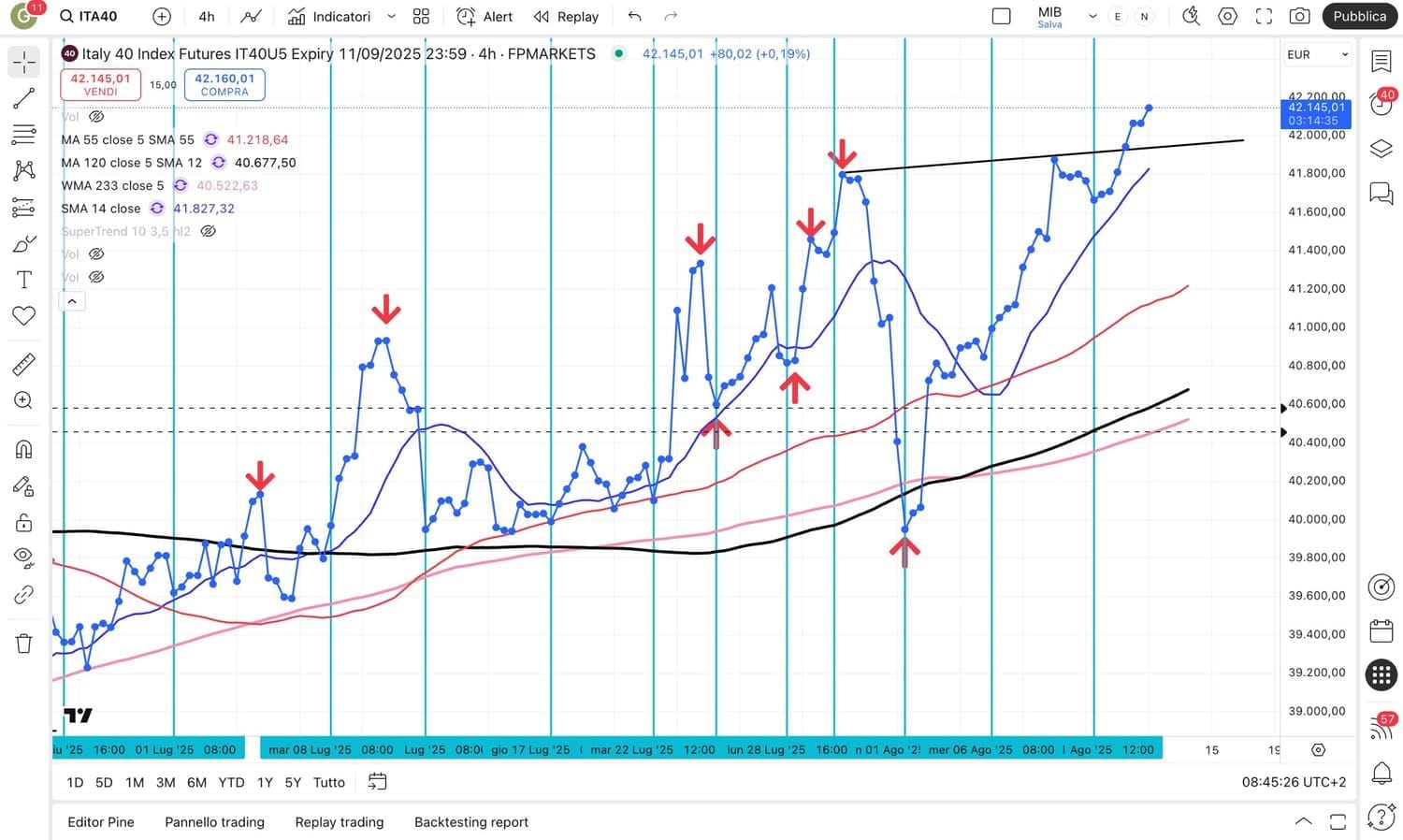Viewport: 1403px width, 840px height.
Task: Enable magnet mode for drawings
Action: (x=23, y=449)
